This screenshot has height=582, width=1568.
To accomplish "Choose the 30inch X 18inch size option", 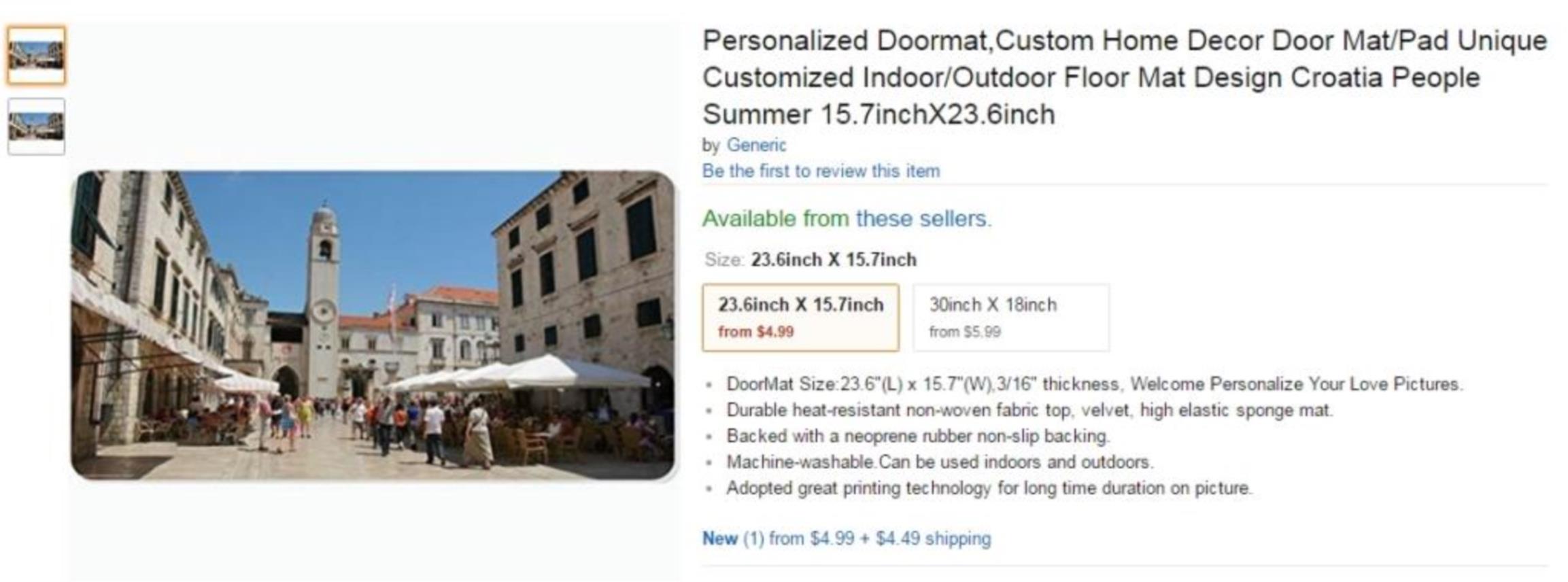I will tap(1011, 318).
